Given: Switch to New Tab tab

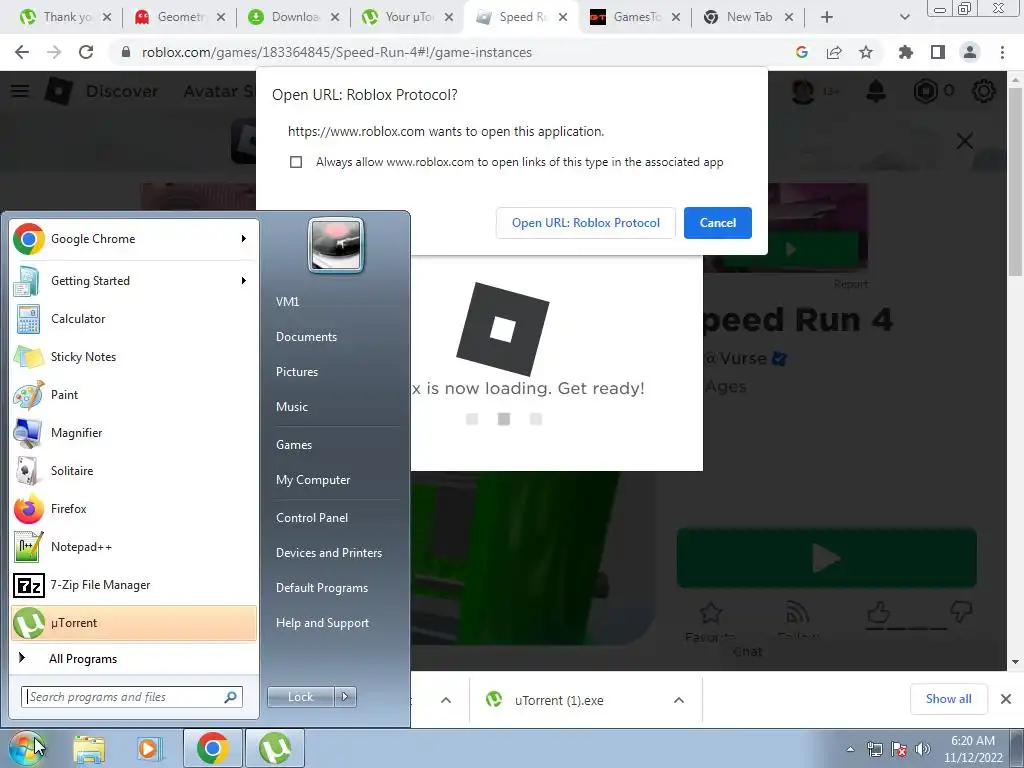Looking at the screenshot, I should [748, 17].
